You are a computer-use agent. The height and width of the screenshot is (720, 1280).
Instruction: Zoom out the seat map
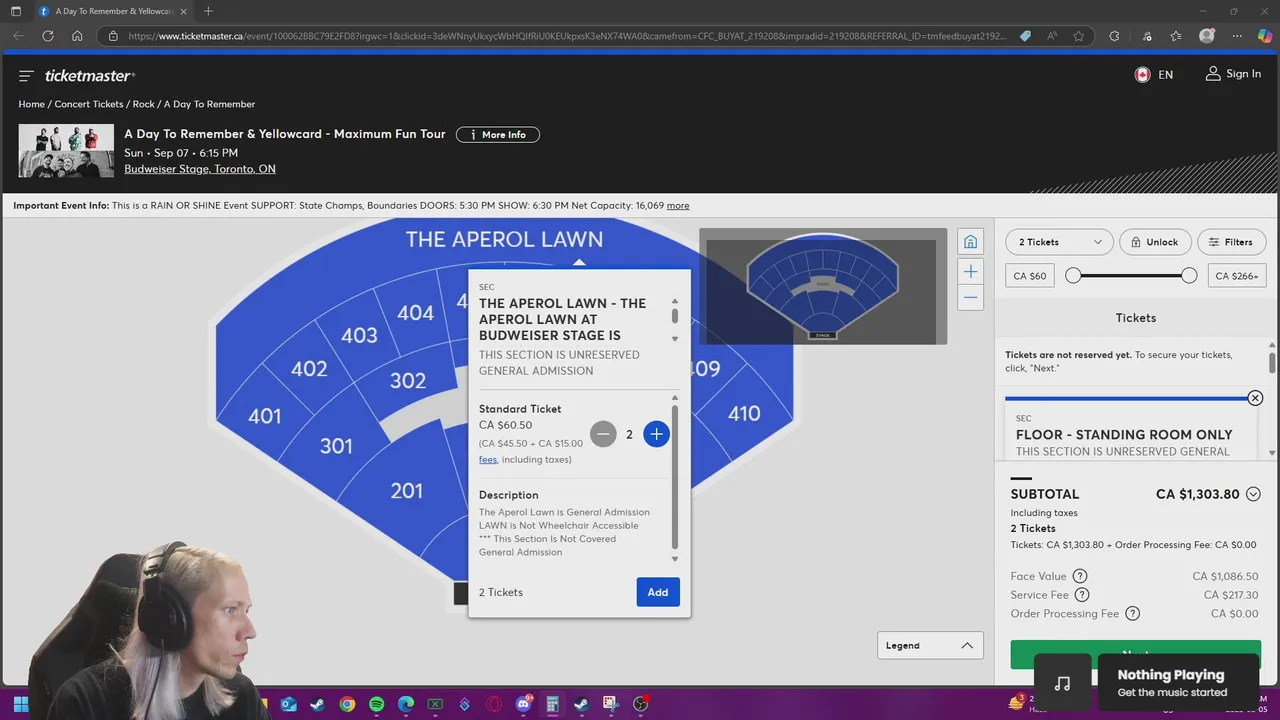[x=970, y=297]
